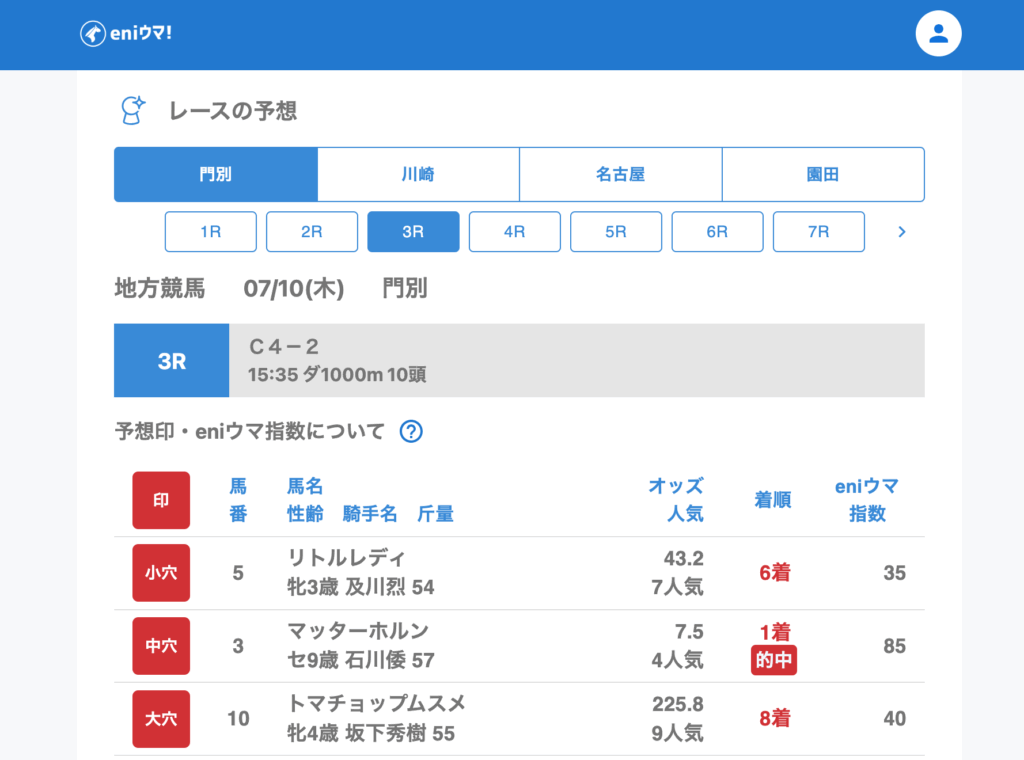Choose the 4R race button
The image size is (1024, 760).
(x=515, y=232)
